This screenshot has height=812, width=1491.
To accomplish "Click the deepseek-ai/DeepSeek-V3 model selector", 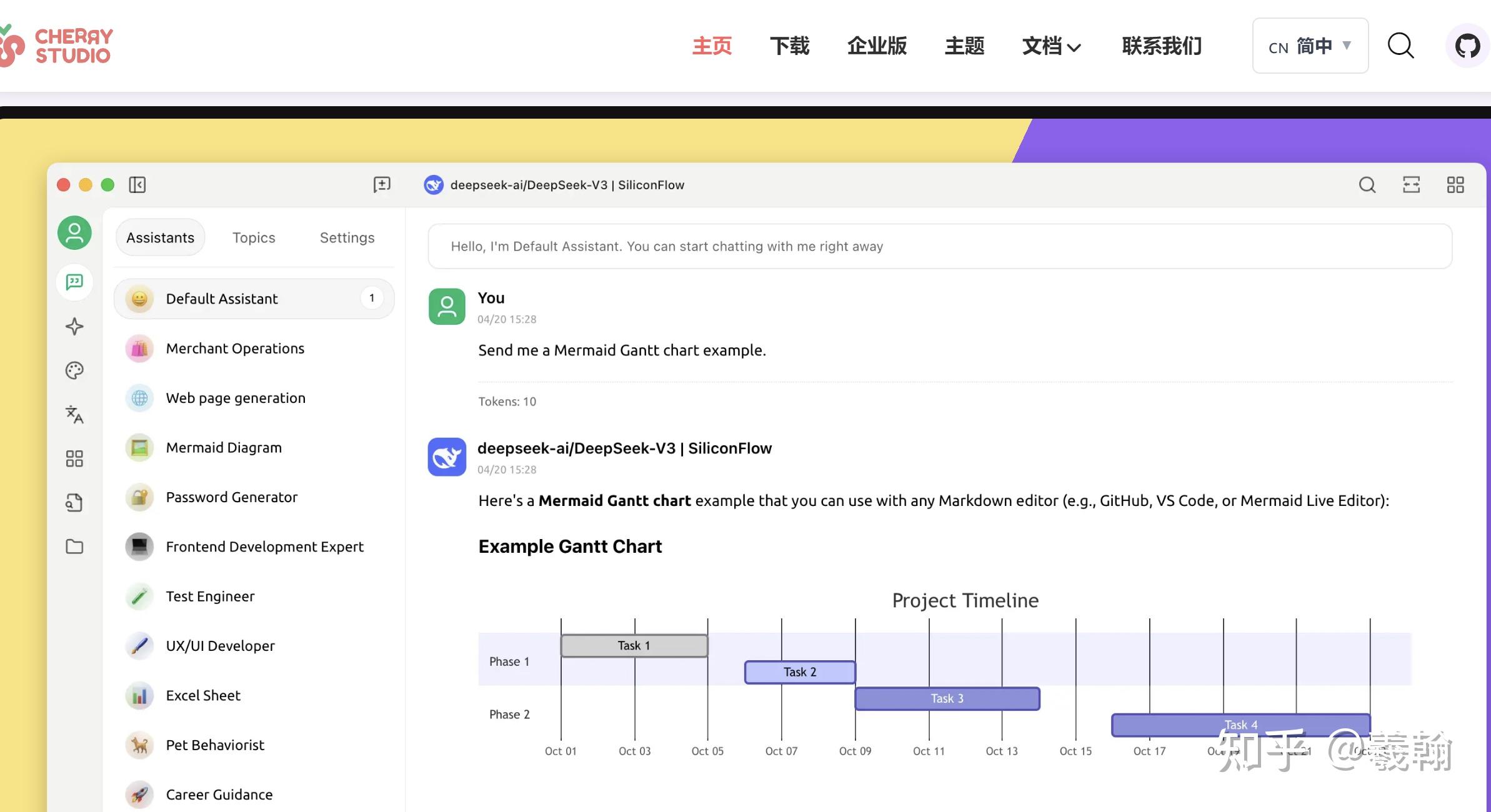I will point(555,185).
